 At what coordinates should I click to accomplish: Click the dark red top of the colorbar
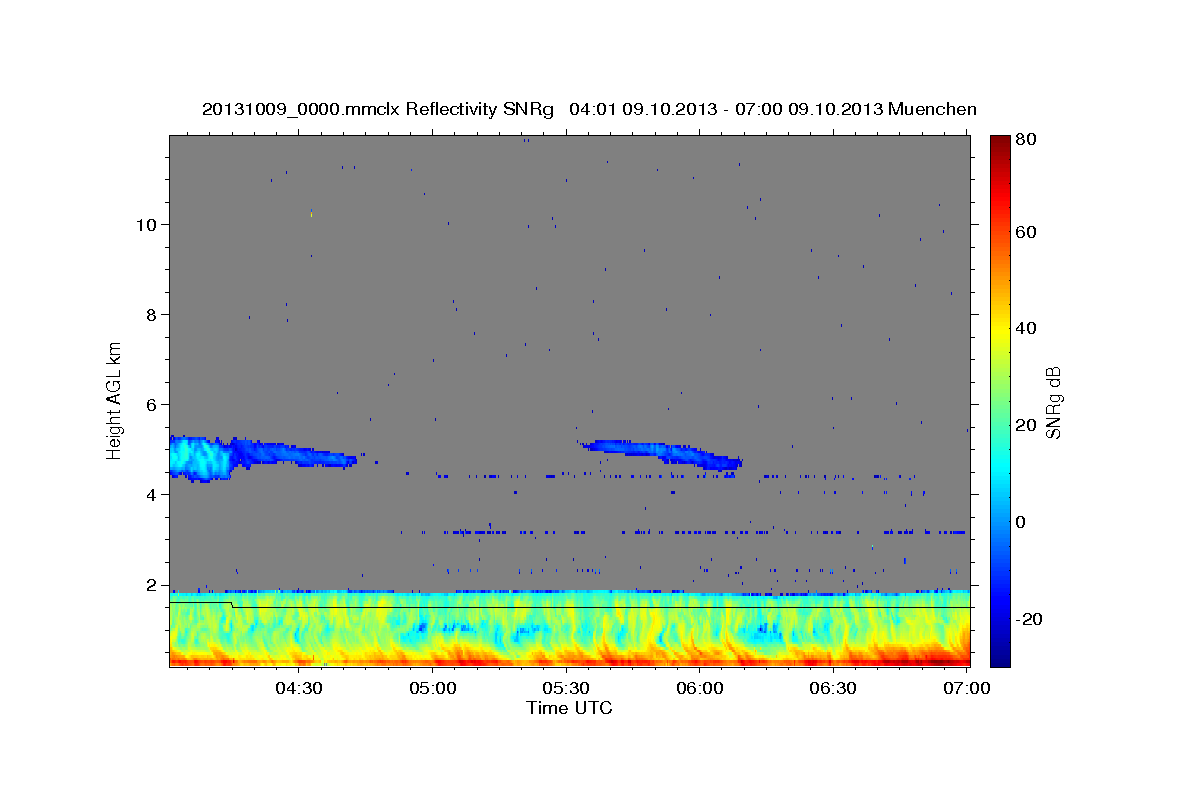(1000, 143)
